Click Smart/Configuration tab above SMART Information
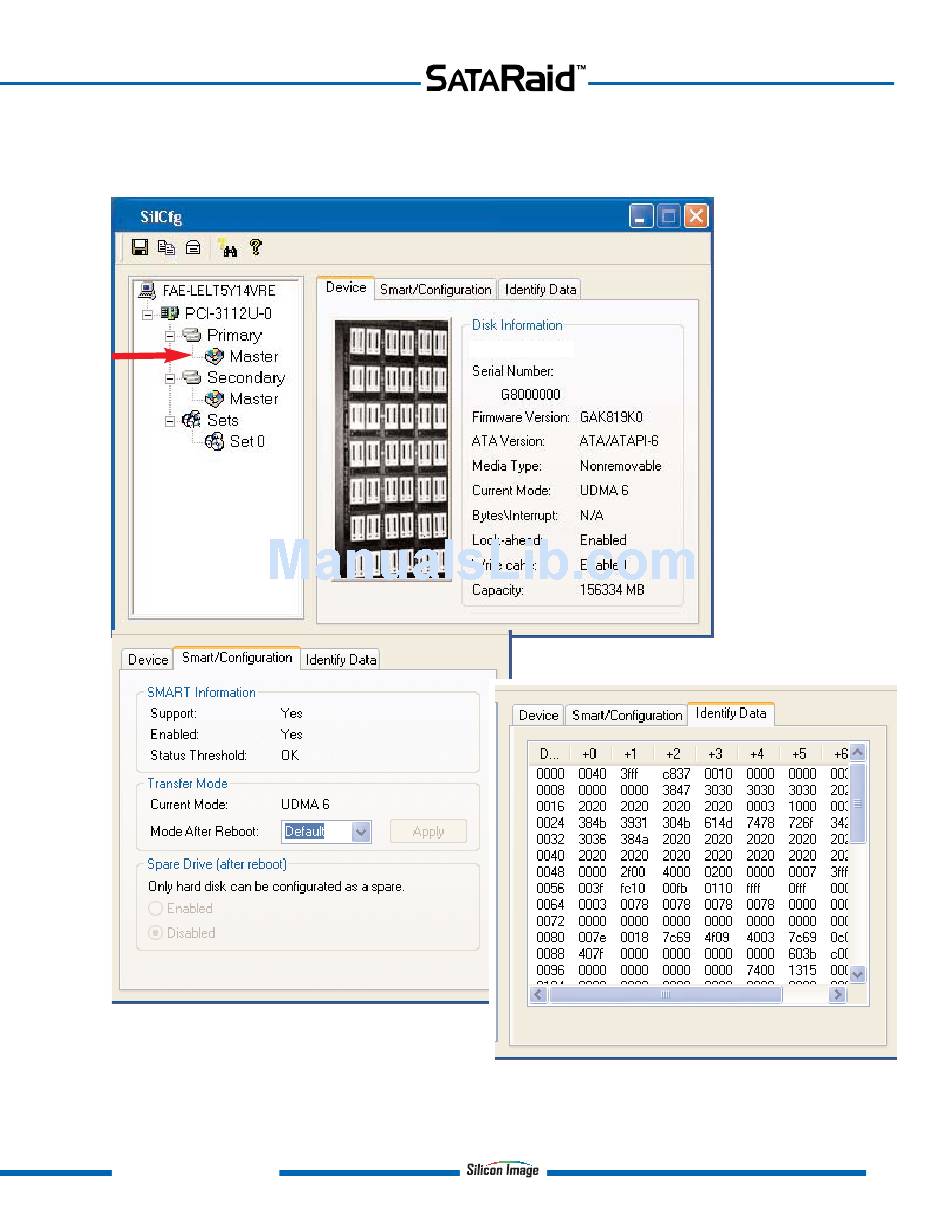 [237, 657]
